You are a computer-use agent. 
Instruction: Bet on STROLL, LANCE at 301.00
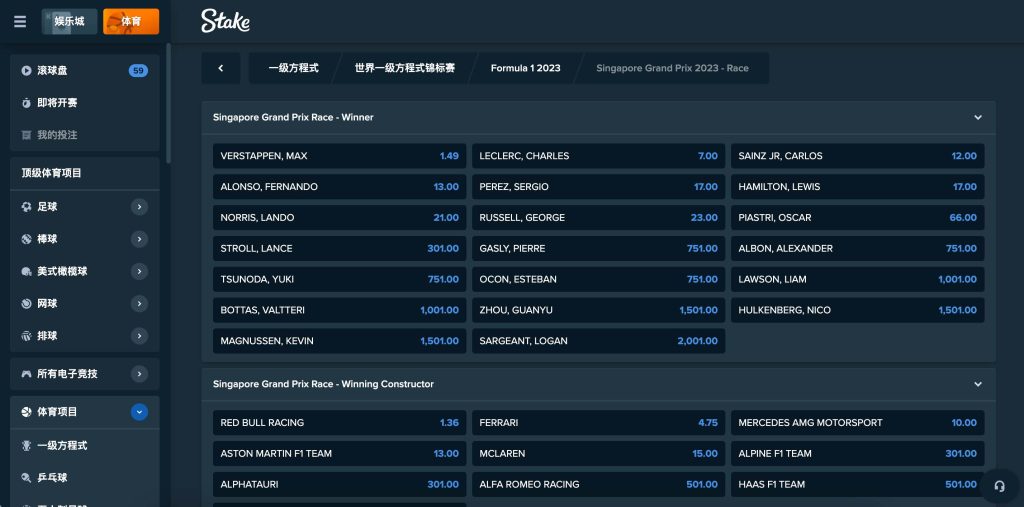pos(340,248)
